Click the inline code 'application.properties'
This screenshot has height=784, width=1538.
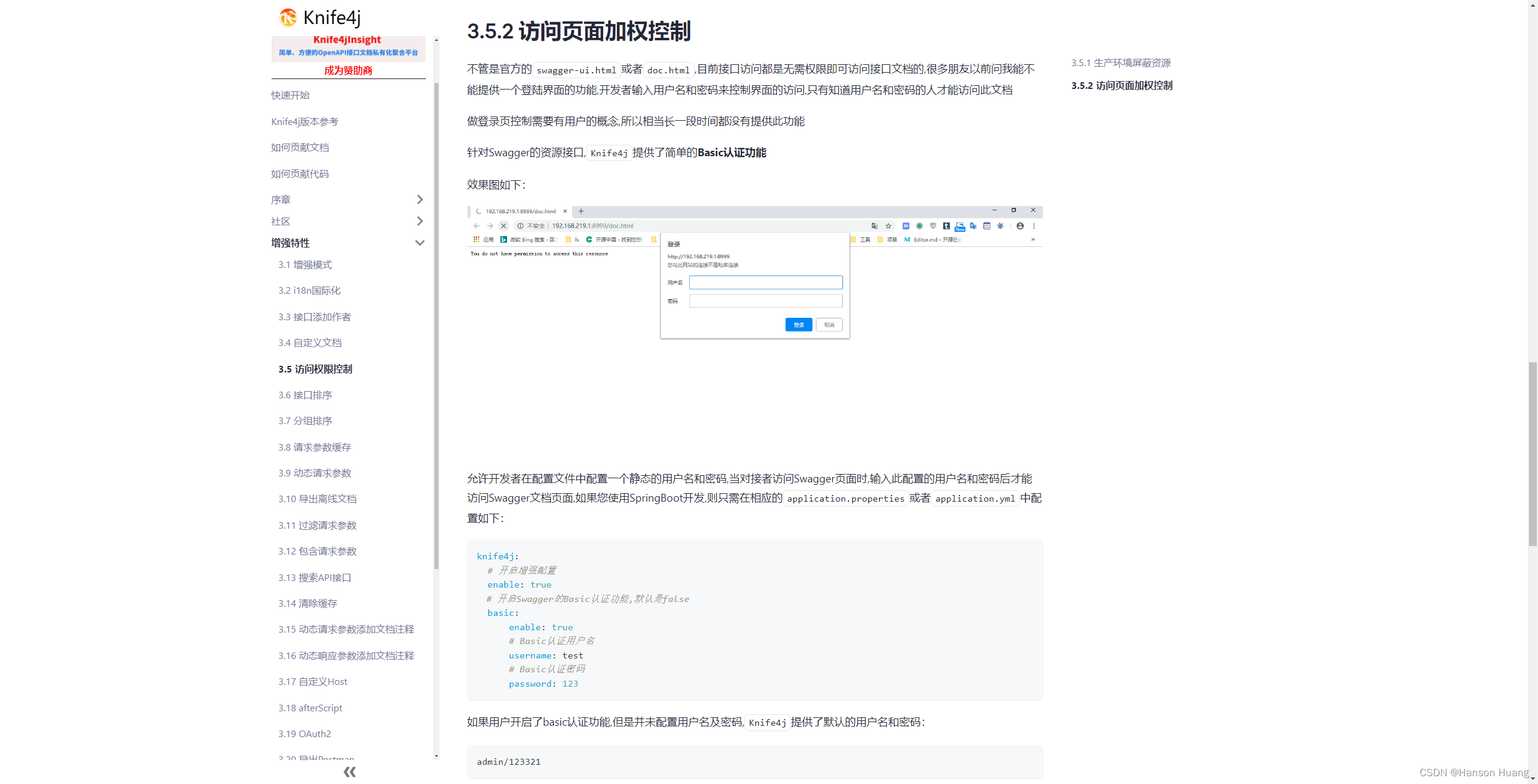click(845, 499)
